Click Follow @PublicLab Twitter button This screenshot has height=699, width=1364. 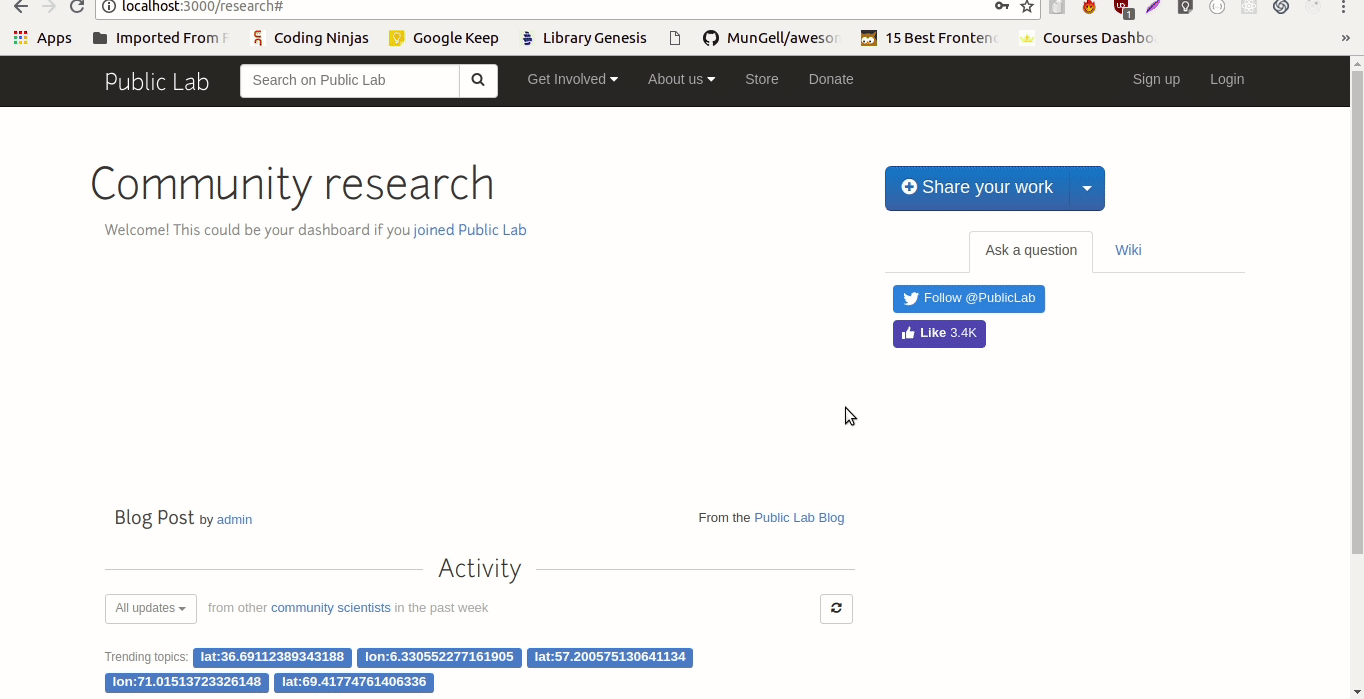click(969, 299)
